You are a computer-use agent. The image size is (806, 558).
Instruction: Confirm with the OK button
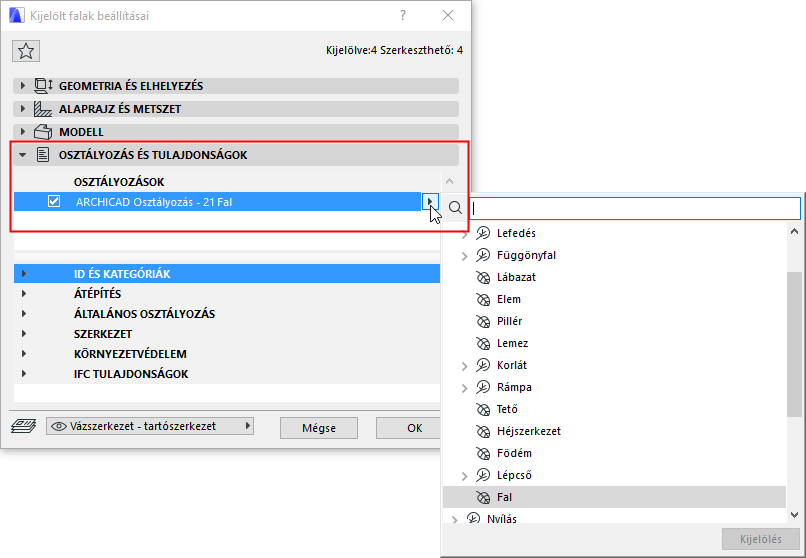coord(408,428)
